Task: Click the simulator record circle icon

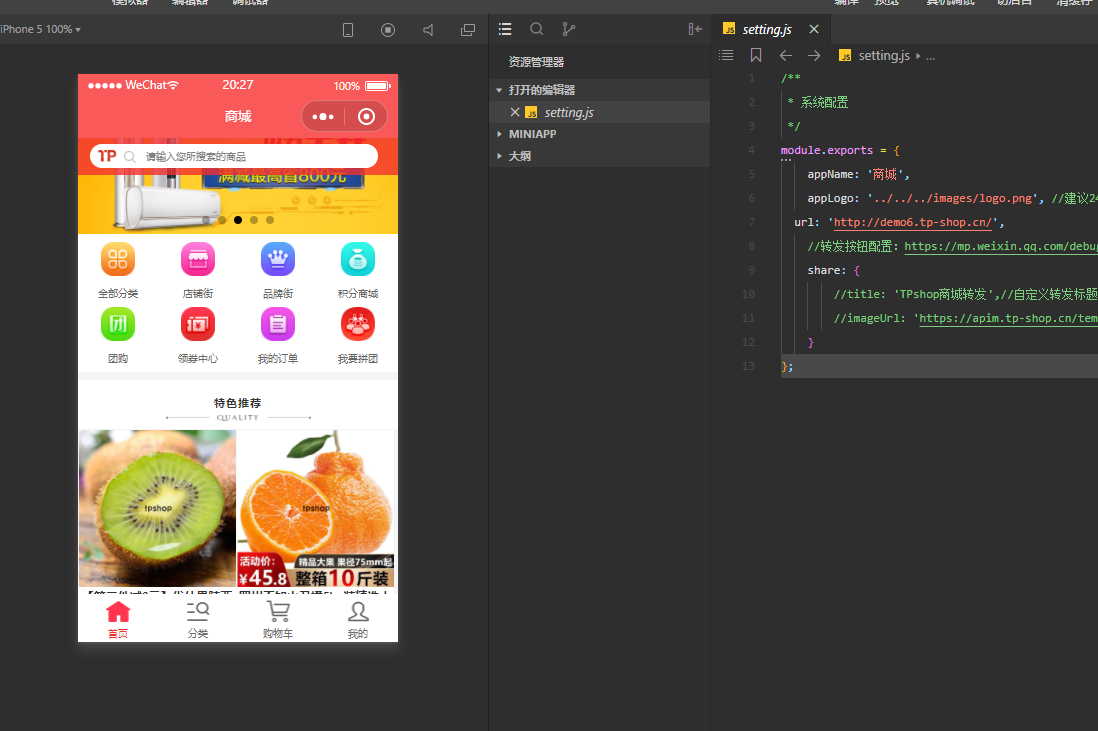Action: 388,29
